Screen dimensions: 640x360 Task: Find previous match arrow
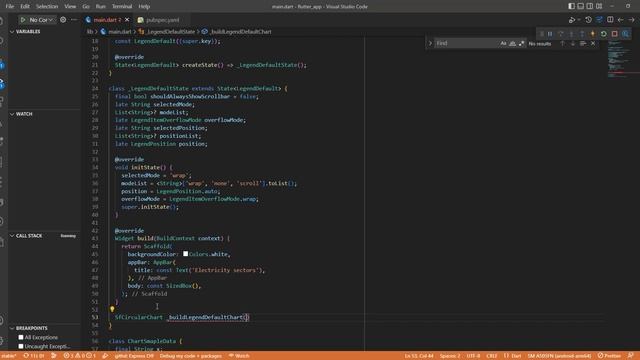(562, 43)
